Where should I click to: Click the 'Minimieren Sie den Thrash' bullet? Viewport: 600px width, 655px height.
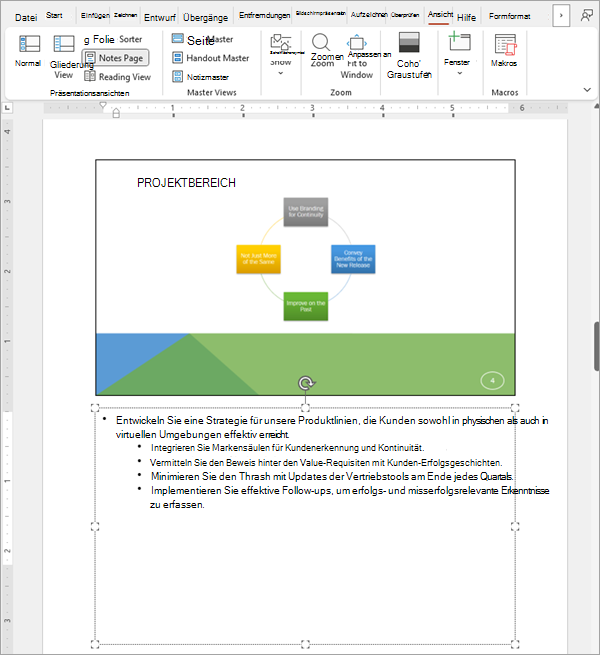(x=332, y=476)
